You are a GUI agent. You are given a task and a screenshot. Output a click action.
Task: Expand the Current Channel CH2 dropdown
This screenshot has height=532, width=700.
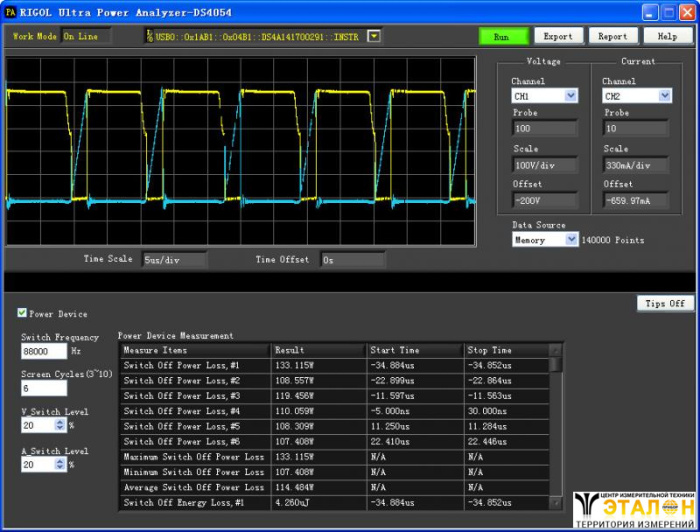click(x=664, y=96)
